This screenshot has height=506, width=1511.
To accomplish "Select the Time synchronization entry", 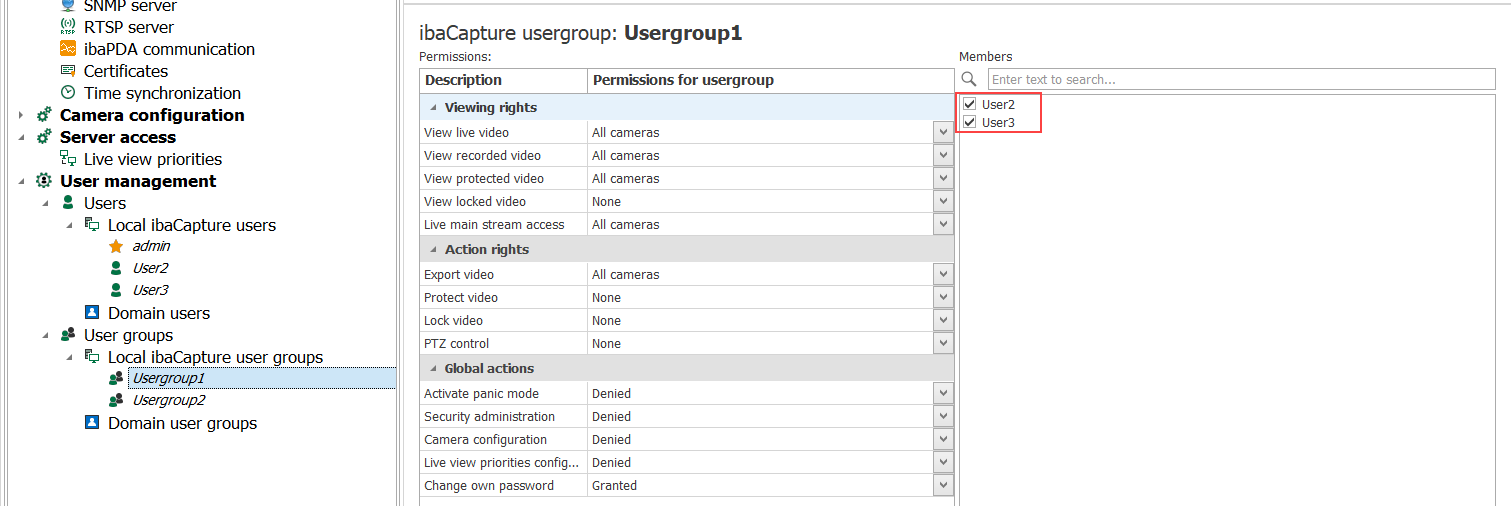I will [162, 93].
